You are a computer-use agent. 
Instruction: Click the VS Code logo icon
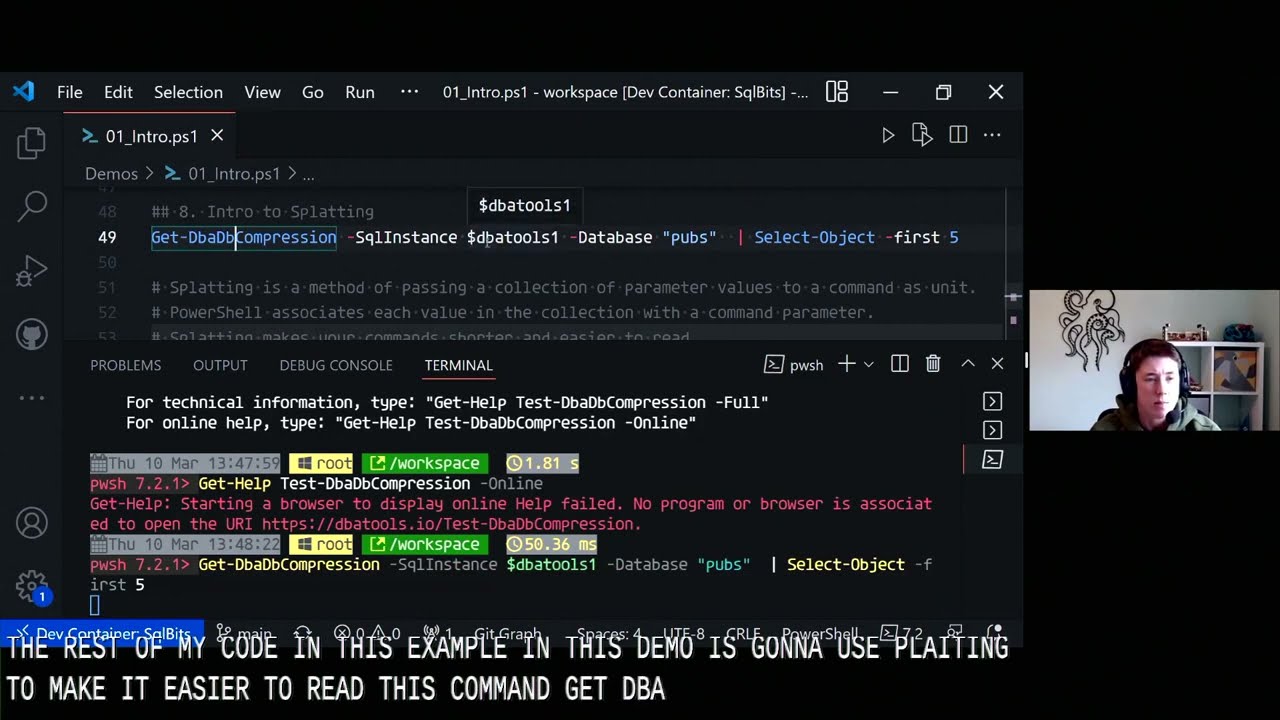(x=23, y=92)
